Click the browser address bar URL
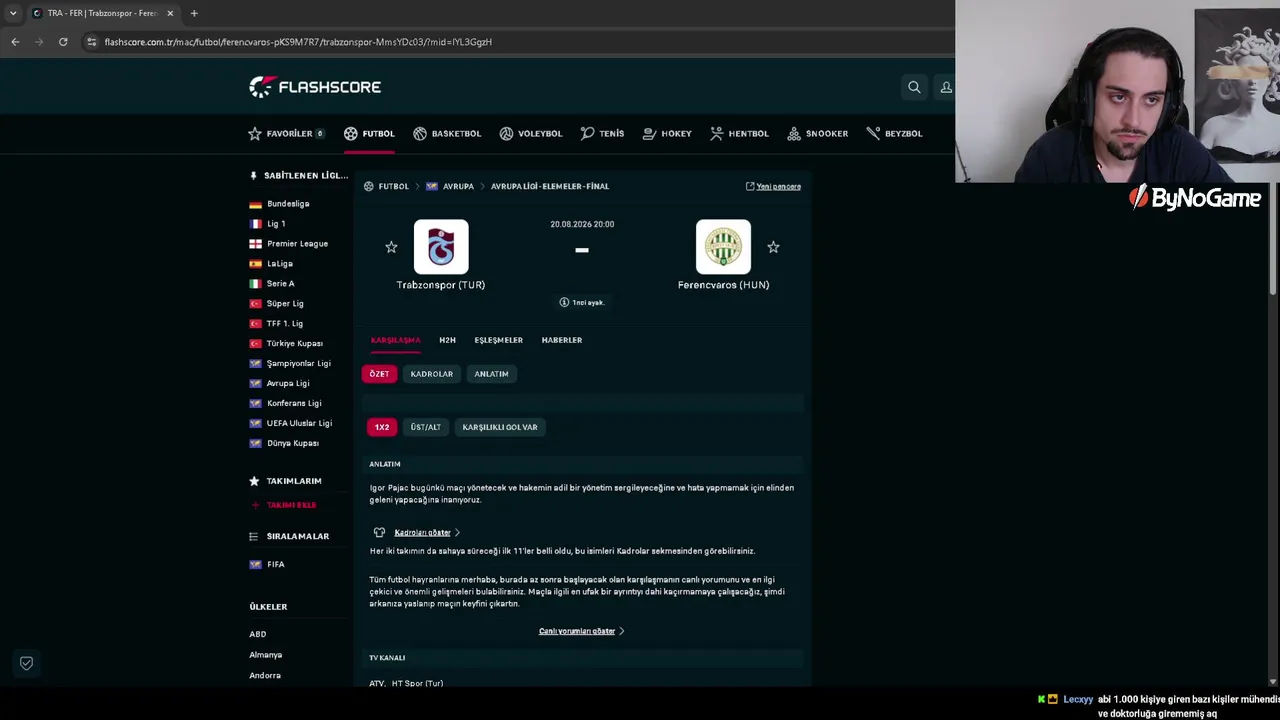Screen dimensions: 1280x720 (x=298, y=42)
